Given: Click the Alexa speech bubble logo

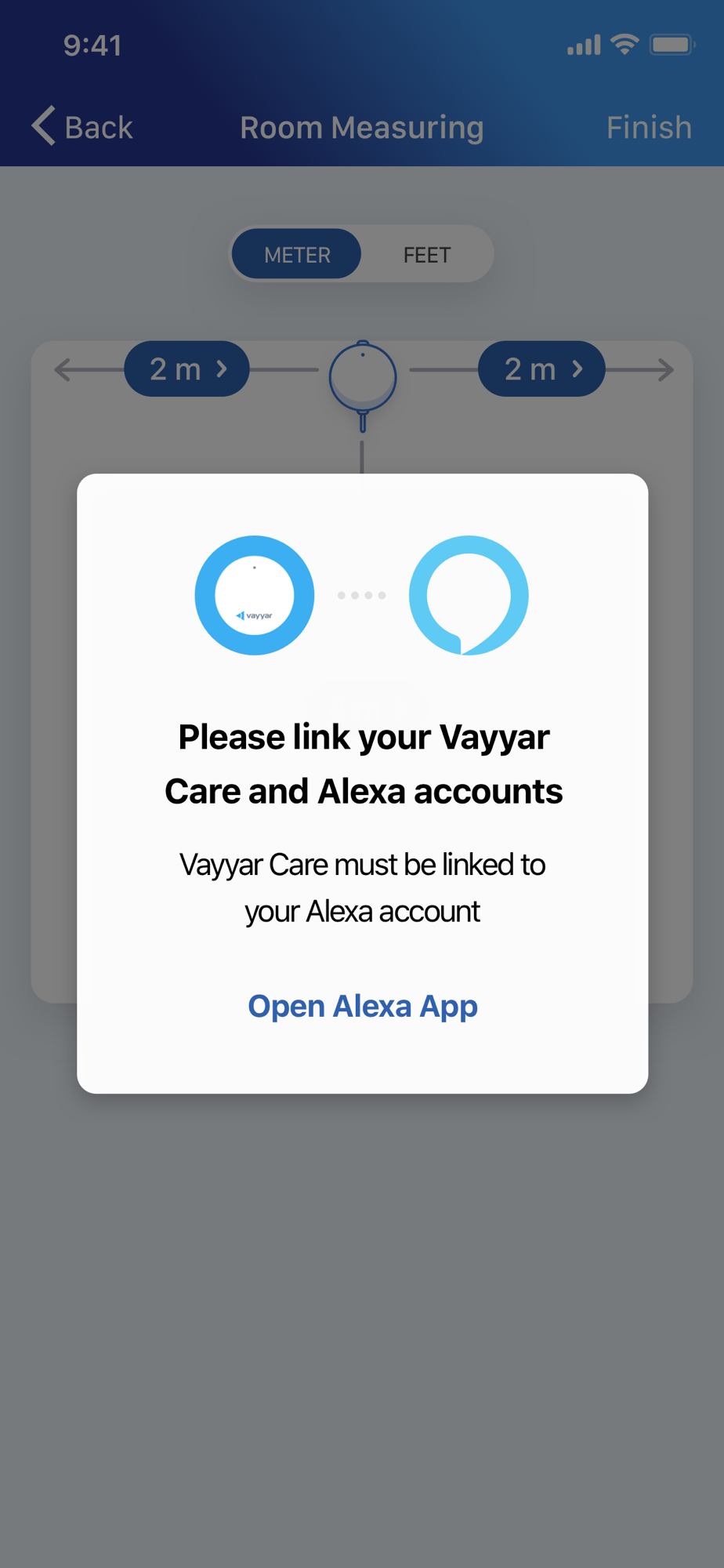Looking at the screenshot, I should [x=469, y=595].
